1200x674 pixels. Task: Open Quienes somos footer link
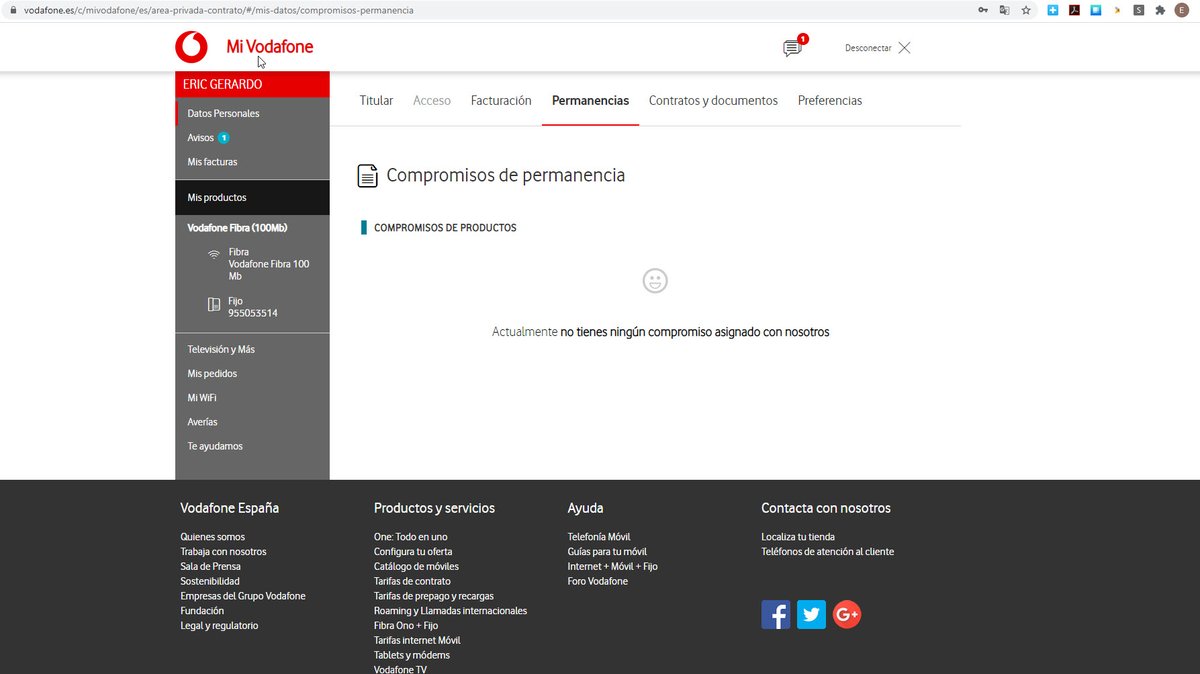[x=212, y=537]
